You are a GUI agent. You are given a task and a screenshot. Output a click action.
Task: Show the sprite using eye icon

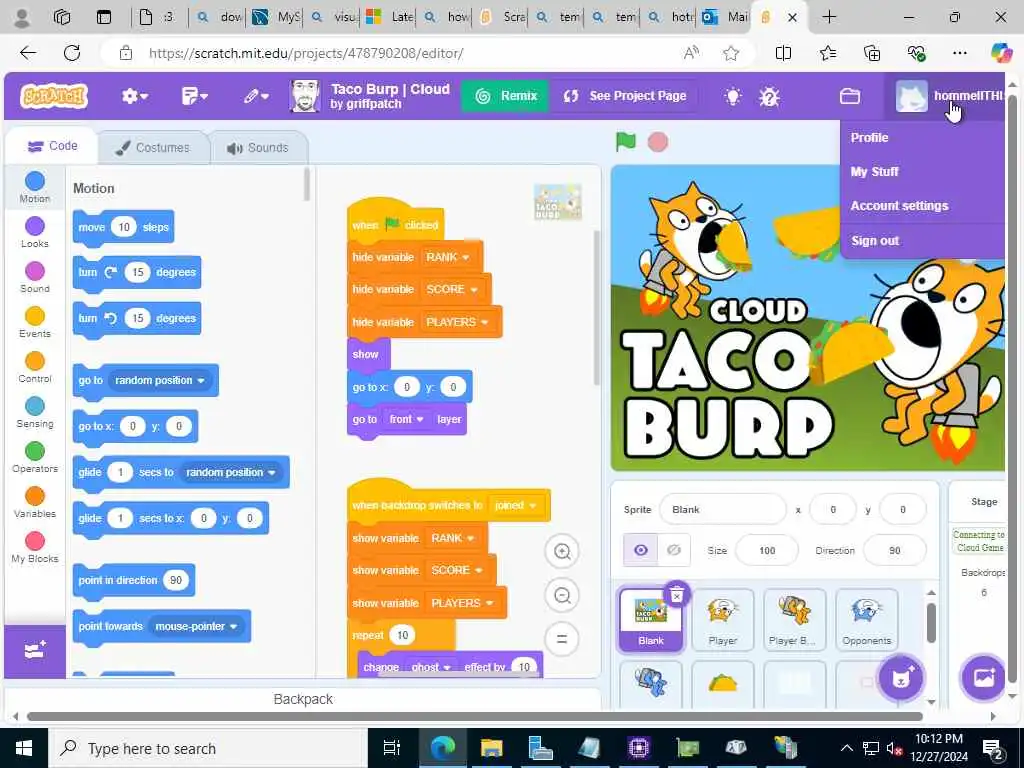click(x=641, y=550)
